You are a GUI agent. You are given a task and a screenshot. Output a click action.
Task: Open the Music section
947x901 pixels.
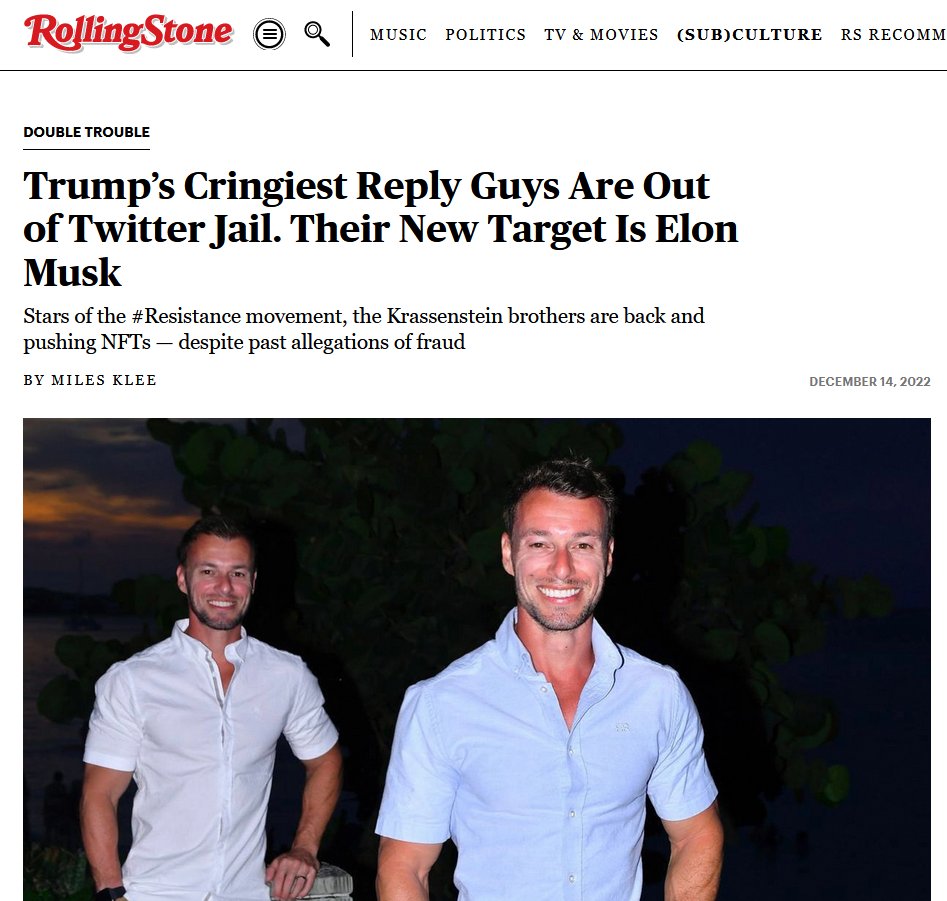(398, 34)
